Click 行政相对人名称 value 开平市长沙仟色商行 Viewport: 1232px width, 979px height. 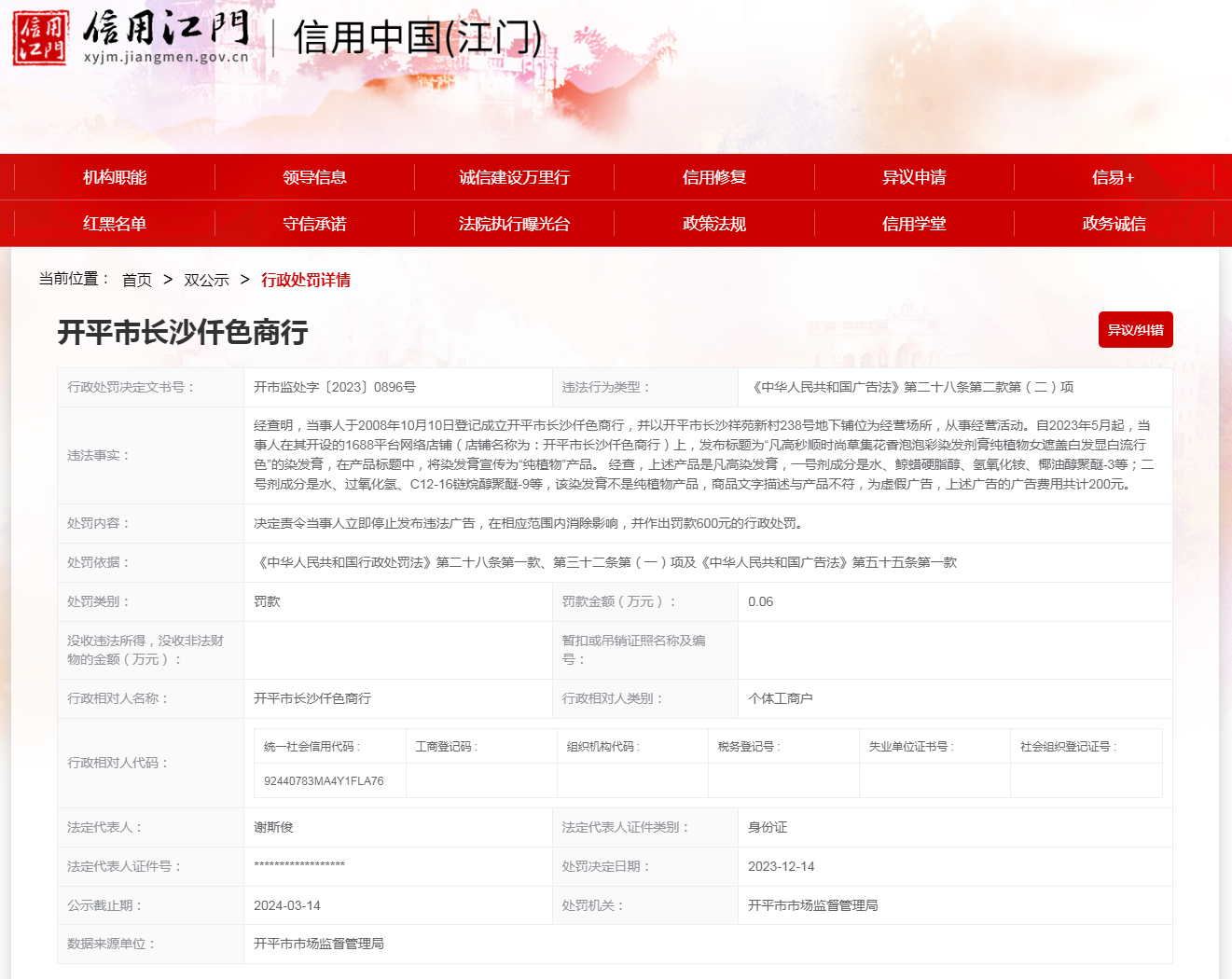pyautogui.click(x=312, y=698)
